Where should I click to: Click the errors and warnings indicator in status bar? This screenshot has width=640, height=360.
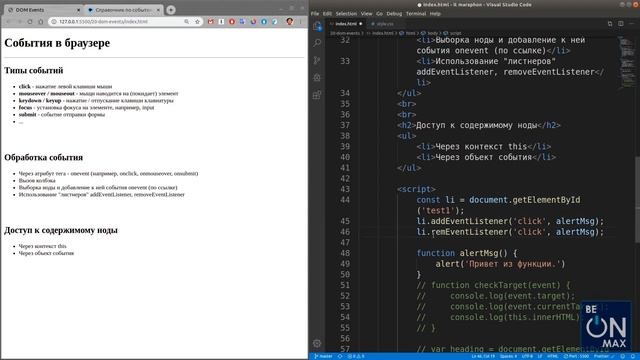tap(356, 356)
